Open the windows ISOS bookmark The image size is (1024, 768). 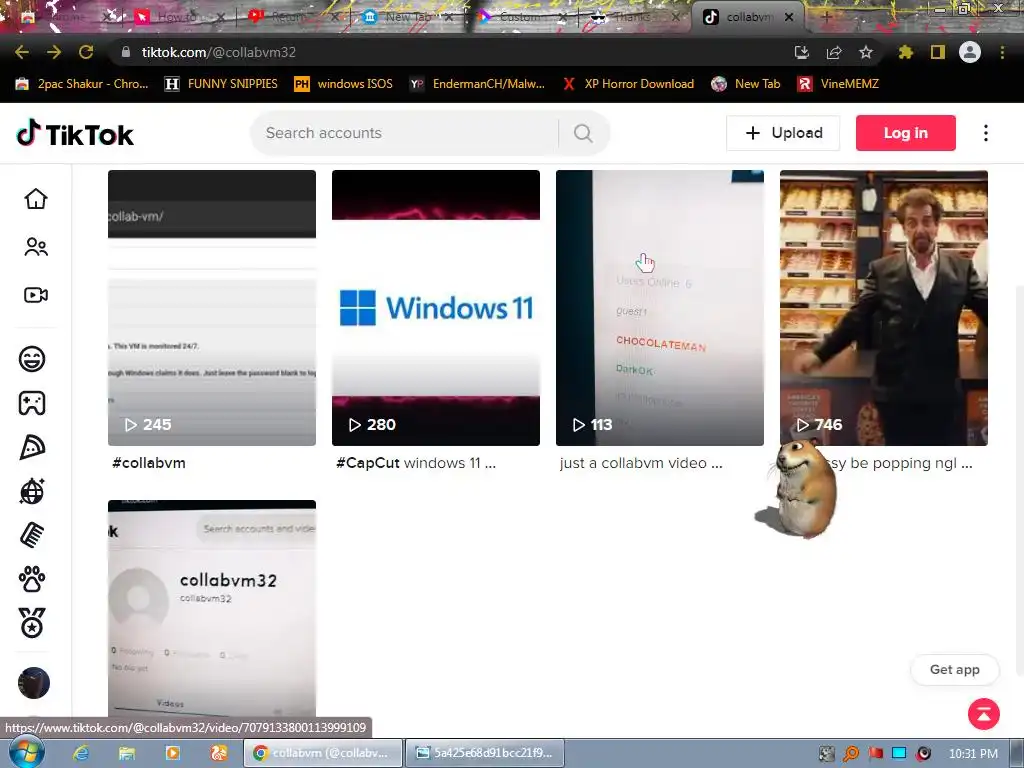tap(344, 84)
